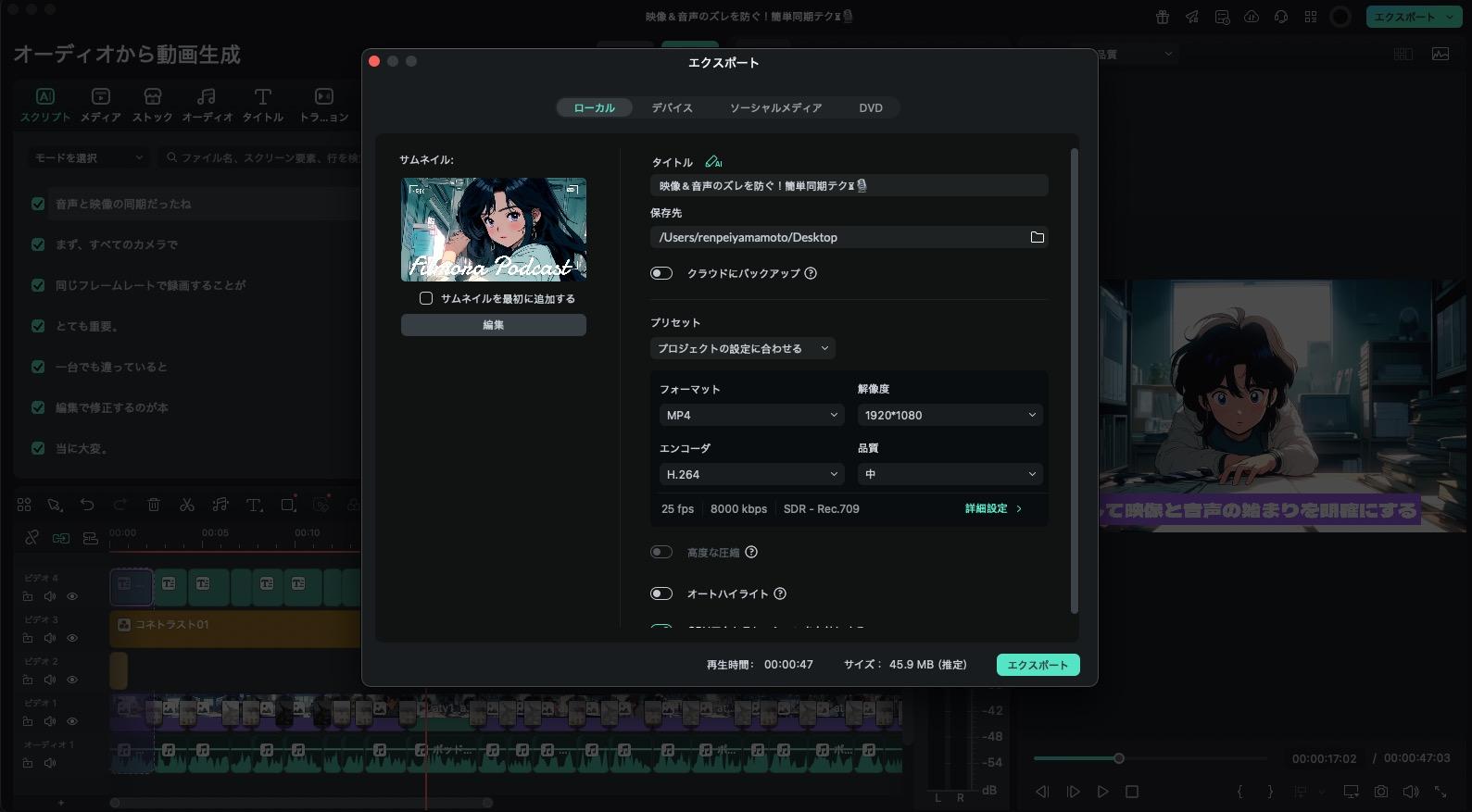Image resolution: width=1472 pixels, height=812 pixels.
Task: Click the gift icon in top bar
Action: point(1163,17)
